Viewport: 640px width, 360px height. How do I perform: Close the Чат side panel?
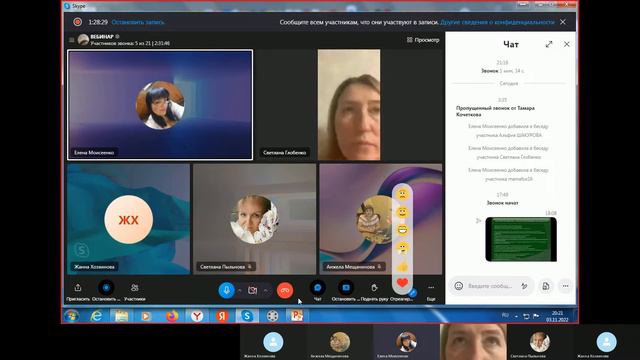tap(567, 44)
